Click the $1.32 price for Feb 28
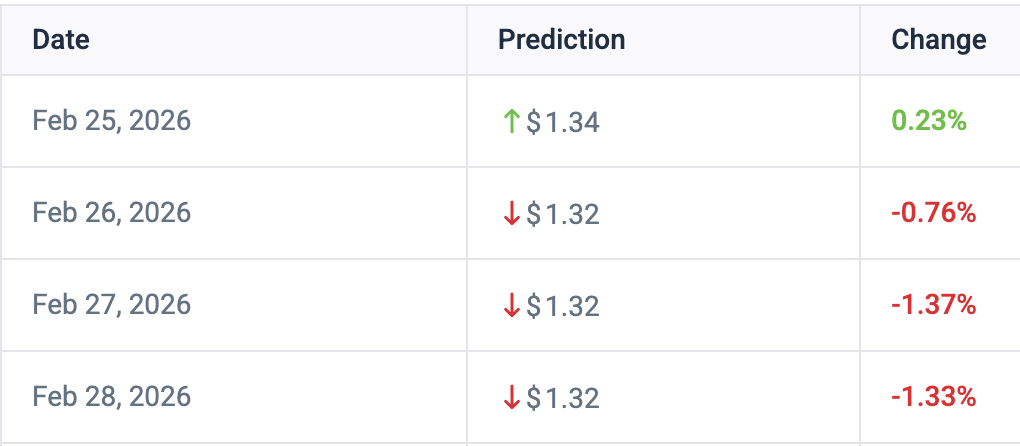This screenshot has width=1020, height=446. [563, 398]
